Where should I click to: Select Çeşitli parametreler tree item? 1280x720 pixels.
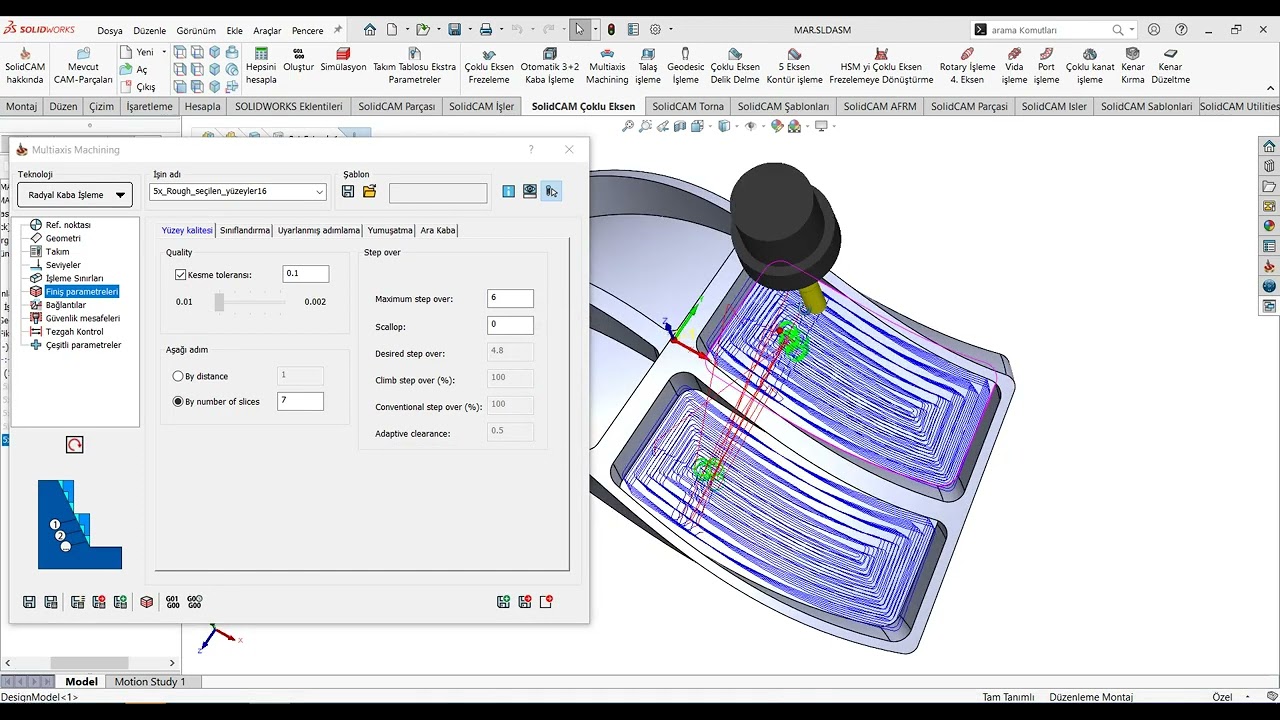click(83, 345)
